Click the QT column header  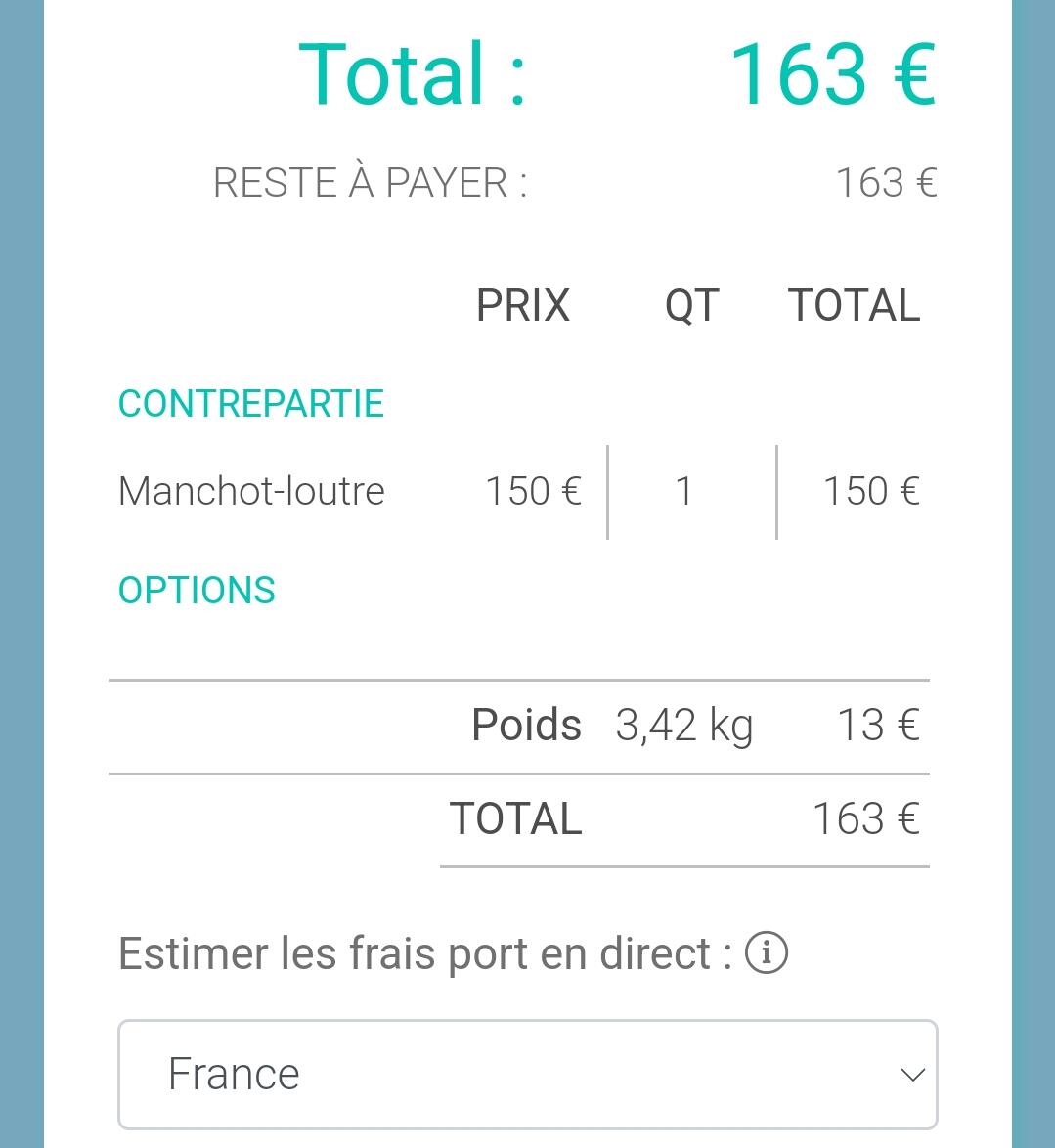point(691,306)
